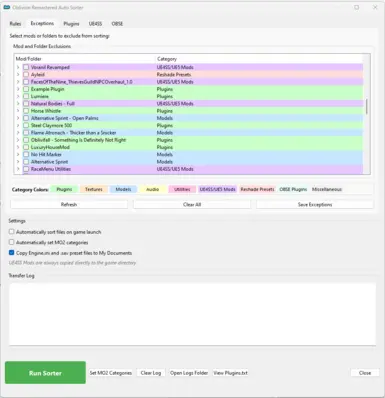Start sorting with Run Sorter button
The height and width of the screenshot is (398, 385).
click(x=45, y=373)
